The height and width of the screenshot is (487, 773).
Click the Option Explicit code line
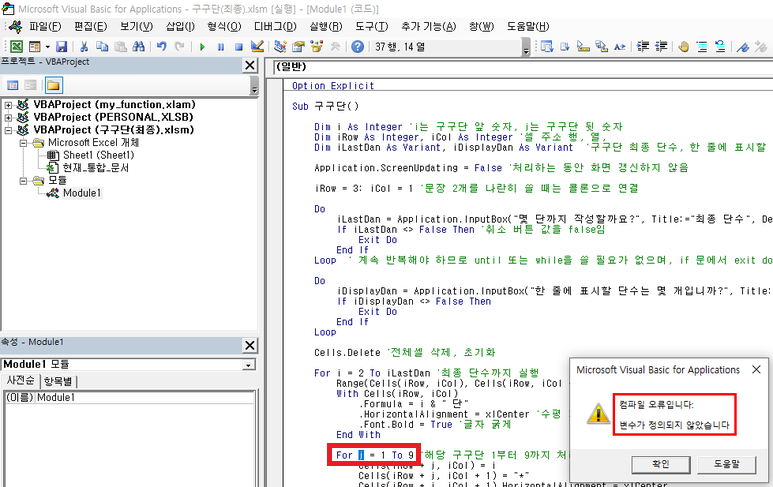333,86
